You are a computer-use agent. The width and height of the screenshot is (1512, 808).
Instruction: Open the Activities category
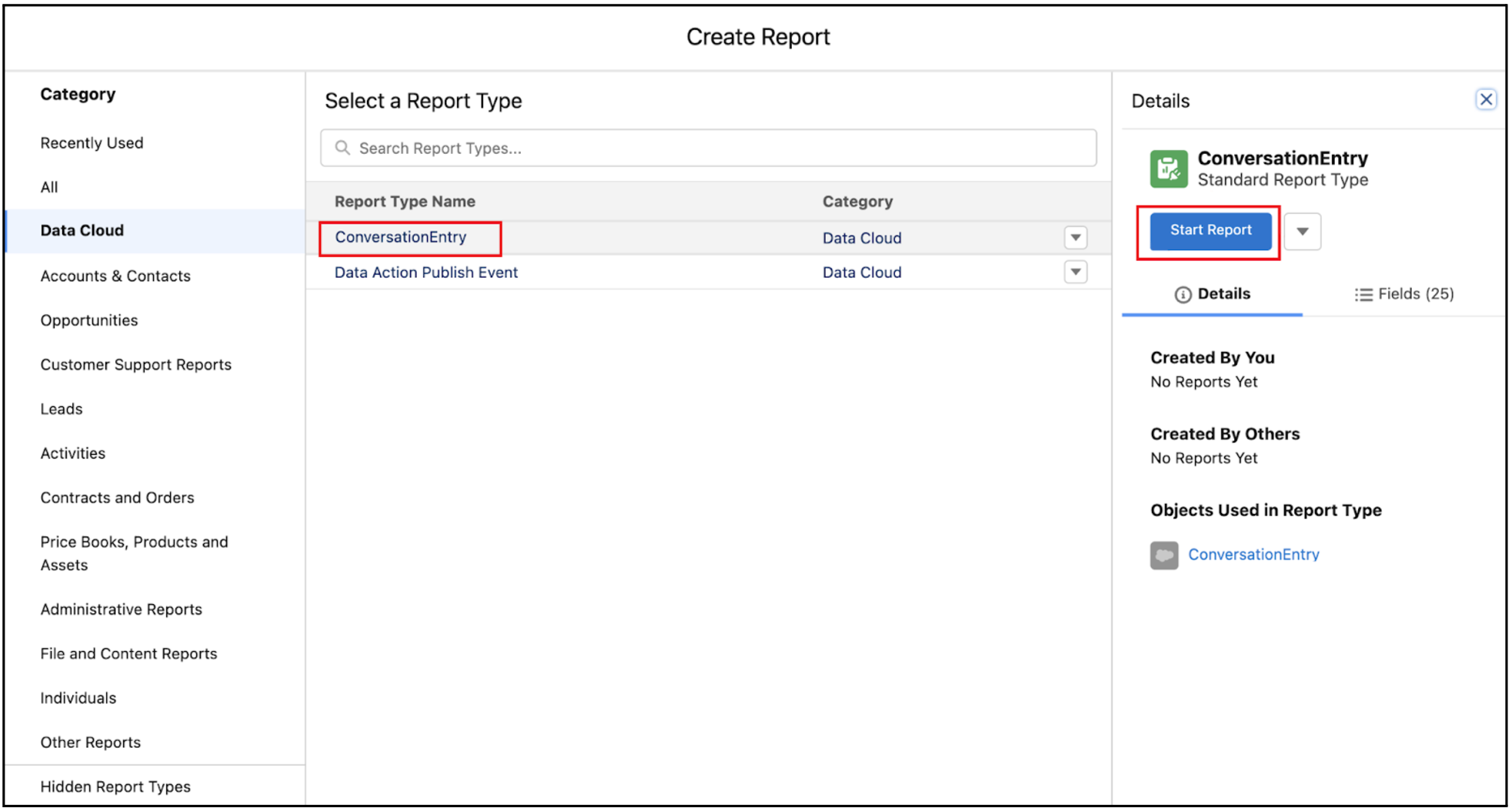pyautogui.click(x=72, y=453)
